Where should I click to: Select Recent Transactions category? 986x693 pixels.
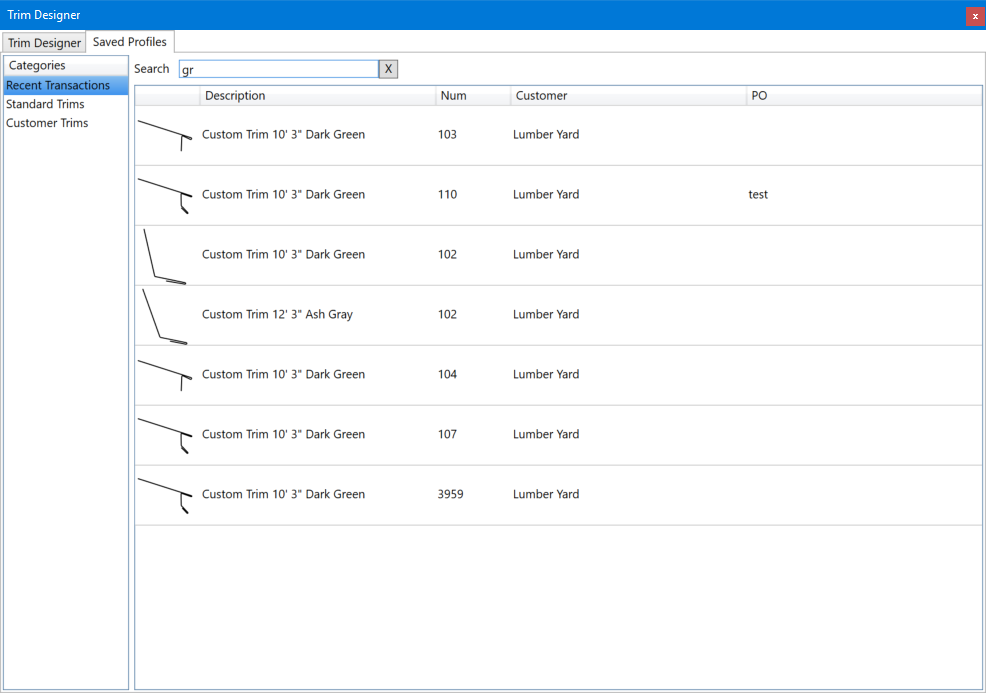click(x=58, y=85)
